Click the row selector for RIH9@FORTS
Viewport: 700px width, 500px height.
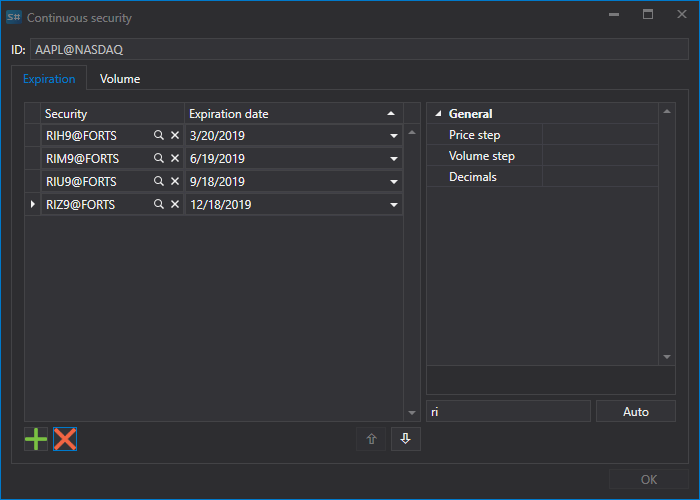(x=33, y=135)
